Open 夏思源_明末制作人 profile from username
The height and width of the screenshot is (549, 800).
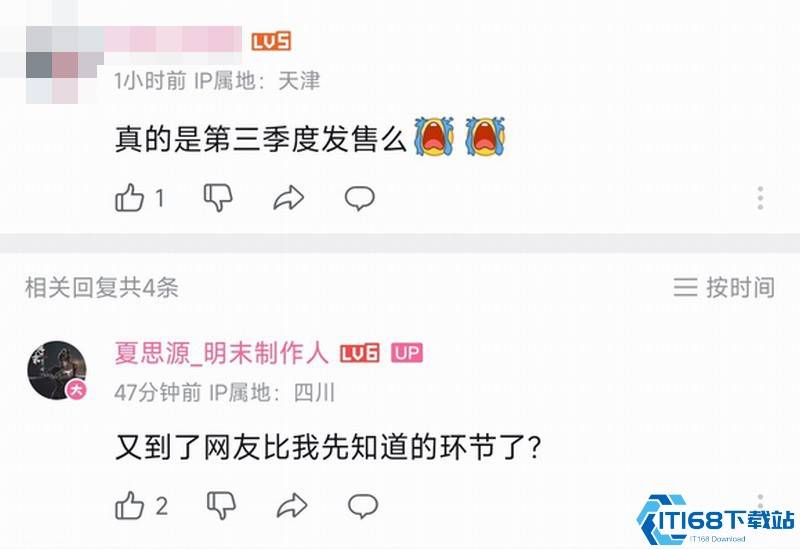coord(221,353)
